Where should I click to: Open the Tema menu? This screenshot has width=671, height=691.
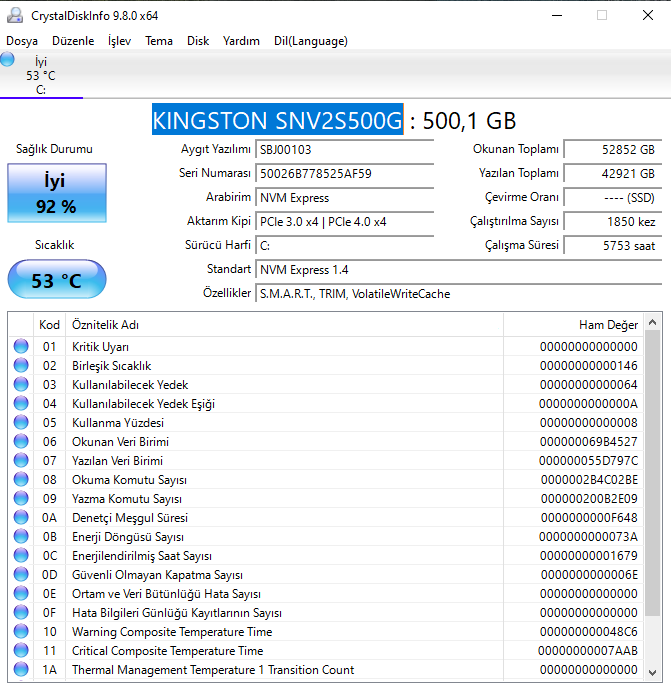click(159, 41)
